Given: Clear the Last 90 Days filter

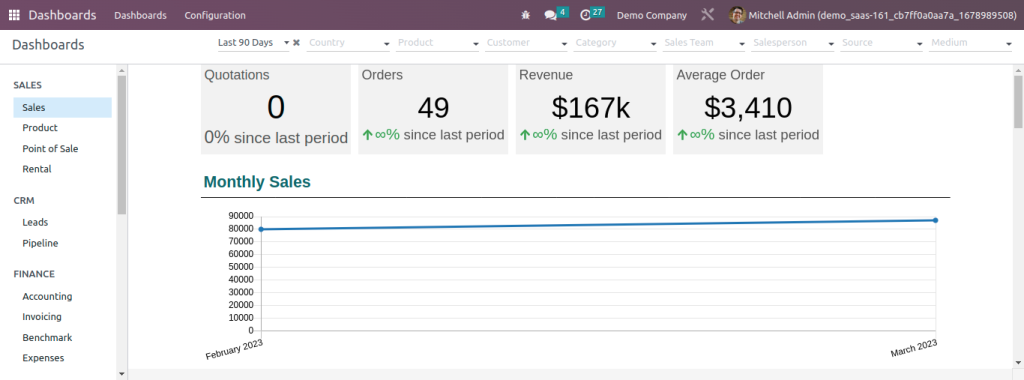Looking at the screenshot, I should click(296, 42).
